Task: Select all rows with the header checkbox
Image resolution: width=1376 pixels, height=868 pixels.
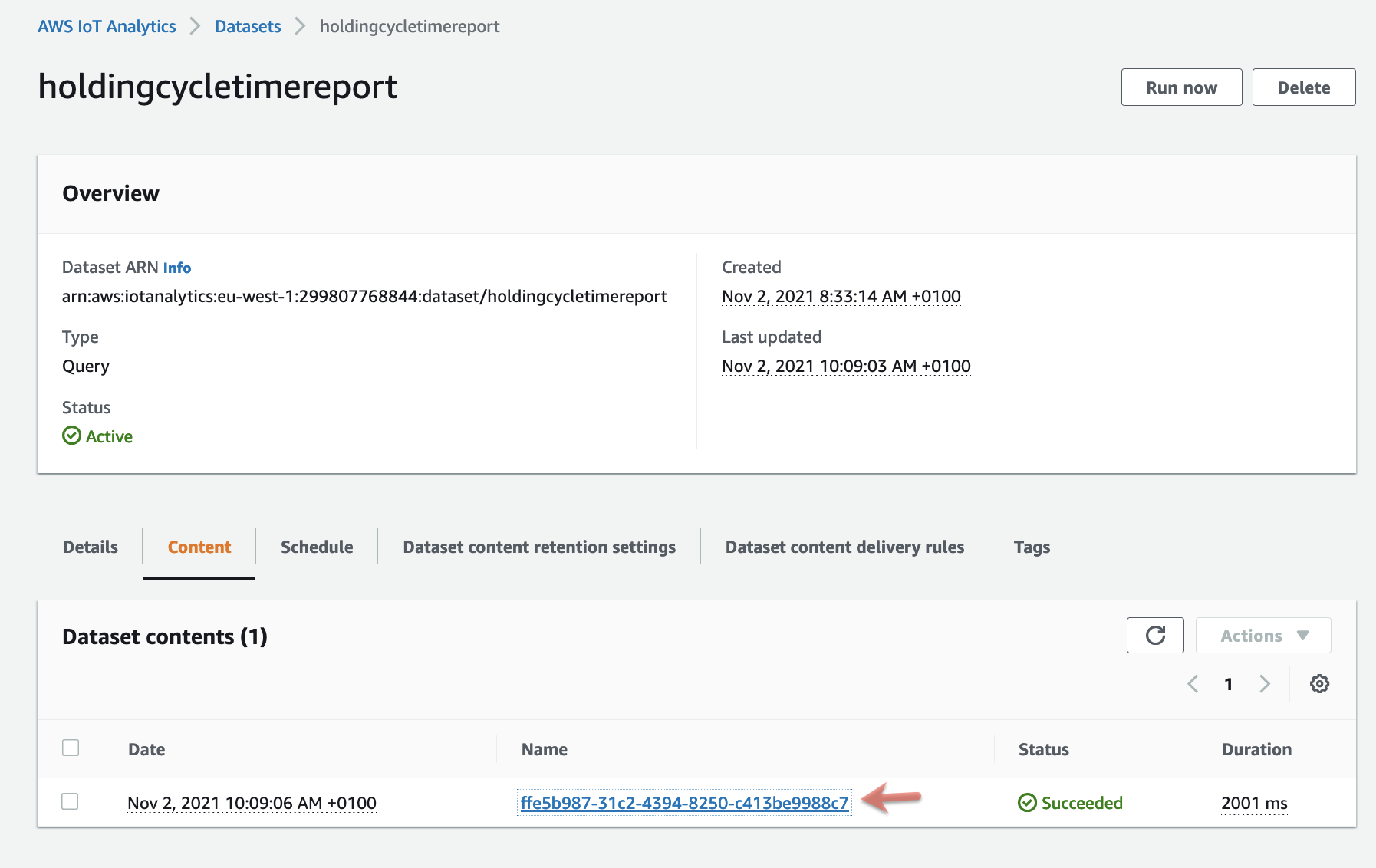Action: click(70, 747)
